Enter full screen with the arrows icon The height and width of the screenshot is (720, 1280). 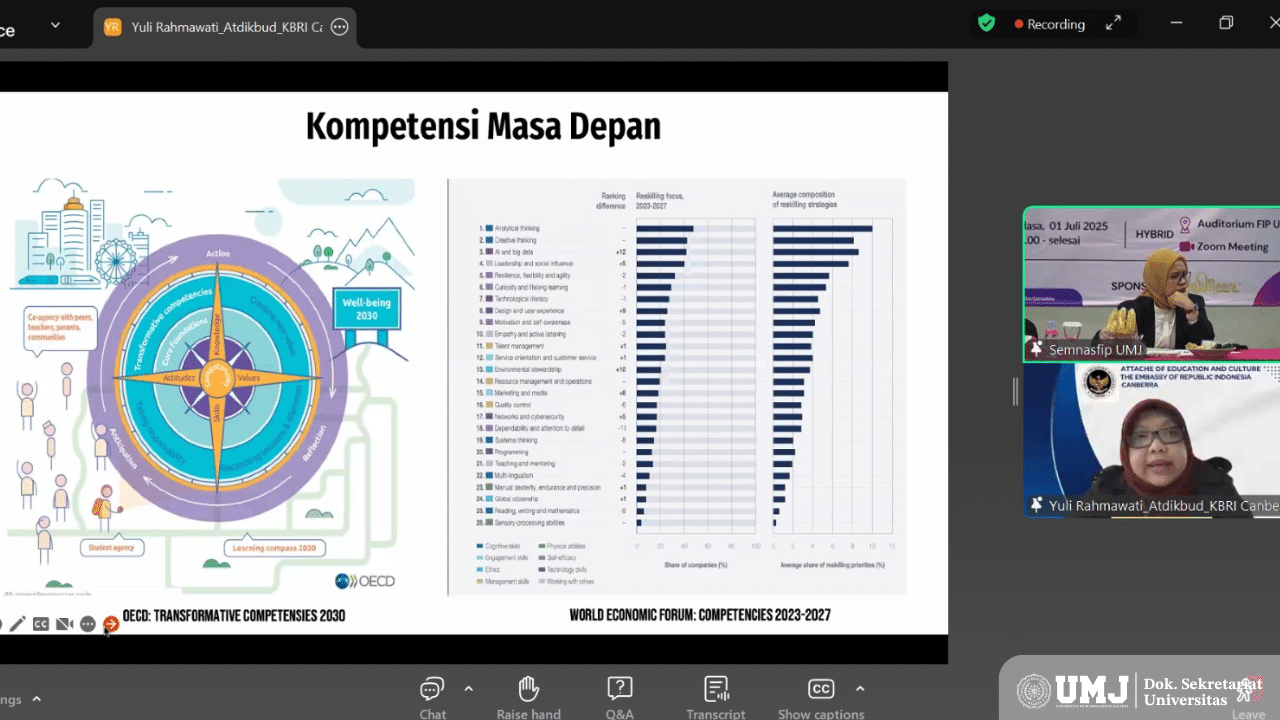(1113, 23)
